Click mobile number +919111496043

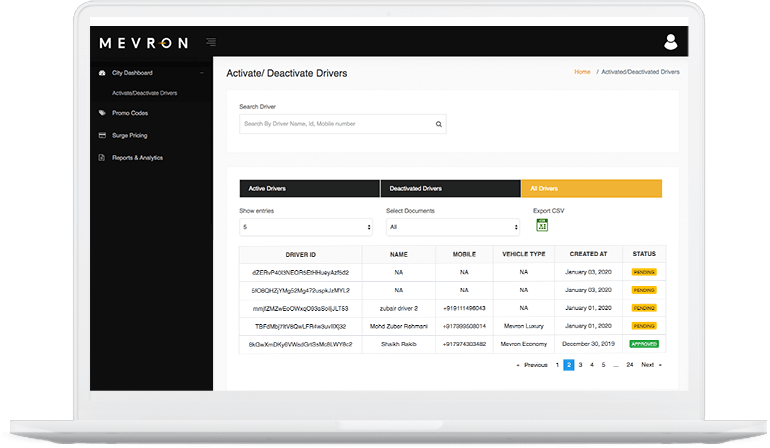[x=464, y=308]
